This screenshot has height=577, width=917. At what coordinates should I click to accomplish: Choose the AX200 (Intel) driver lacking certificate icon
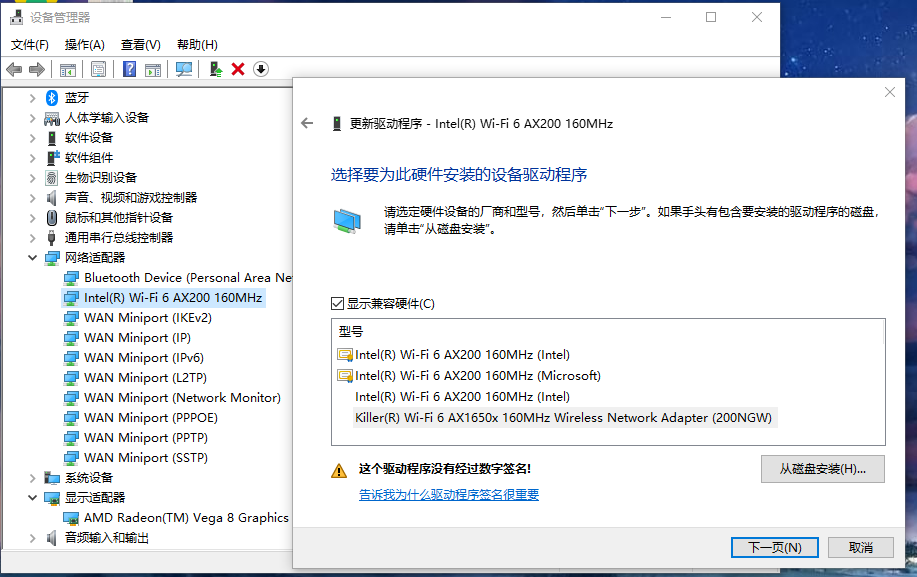463,396
